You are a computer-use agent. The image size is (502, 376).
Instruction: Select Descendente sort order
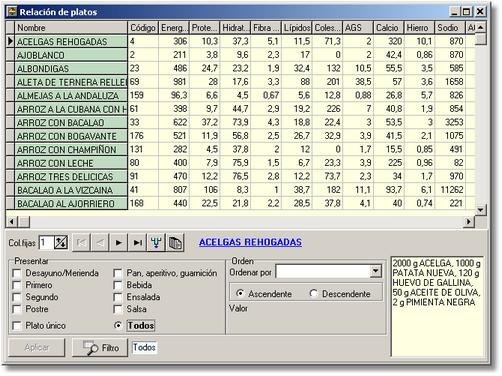(x=313, y=293)
